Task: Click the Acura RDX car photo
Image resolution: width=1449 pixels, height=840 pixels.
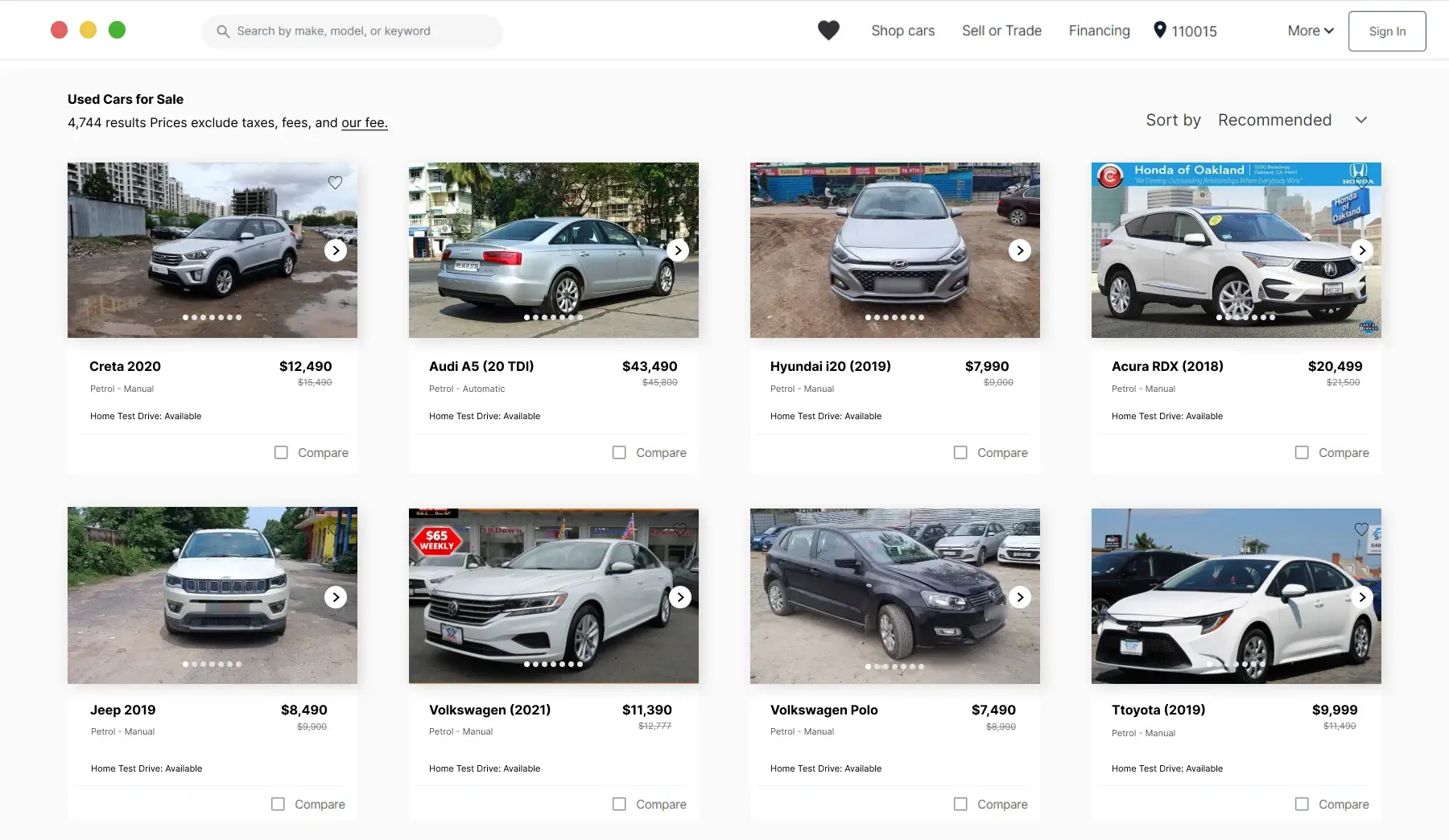Action: point(1236,250)
